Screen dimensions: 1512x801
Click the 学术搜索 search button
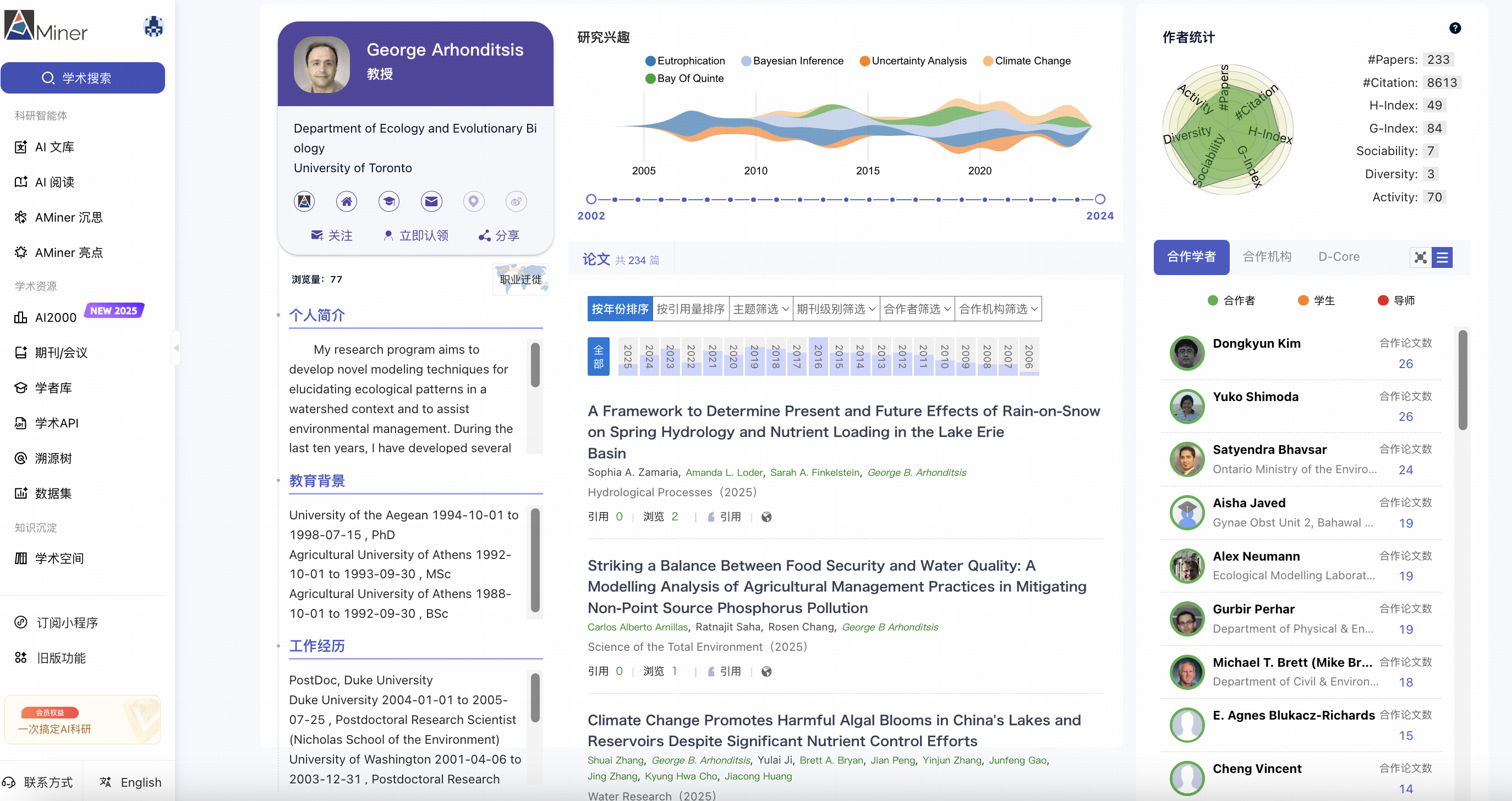(x=83, y=78)
